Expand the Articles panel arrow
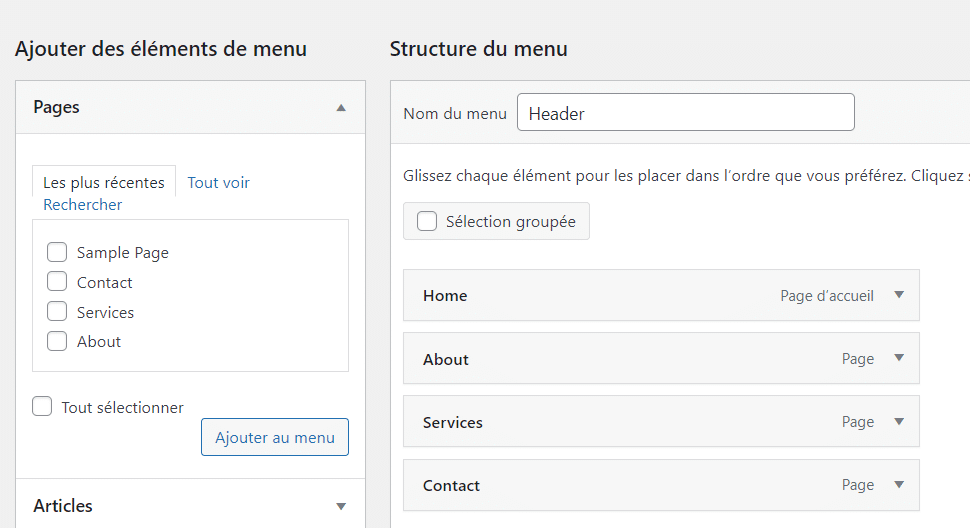Screen dimensions: 970x528 341,506
